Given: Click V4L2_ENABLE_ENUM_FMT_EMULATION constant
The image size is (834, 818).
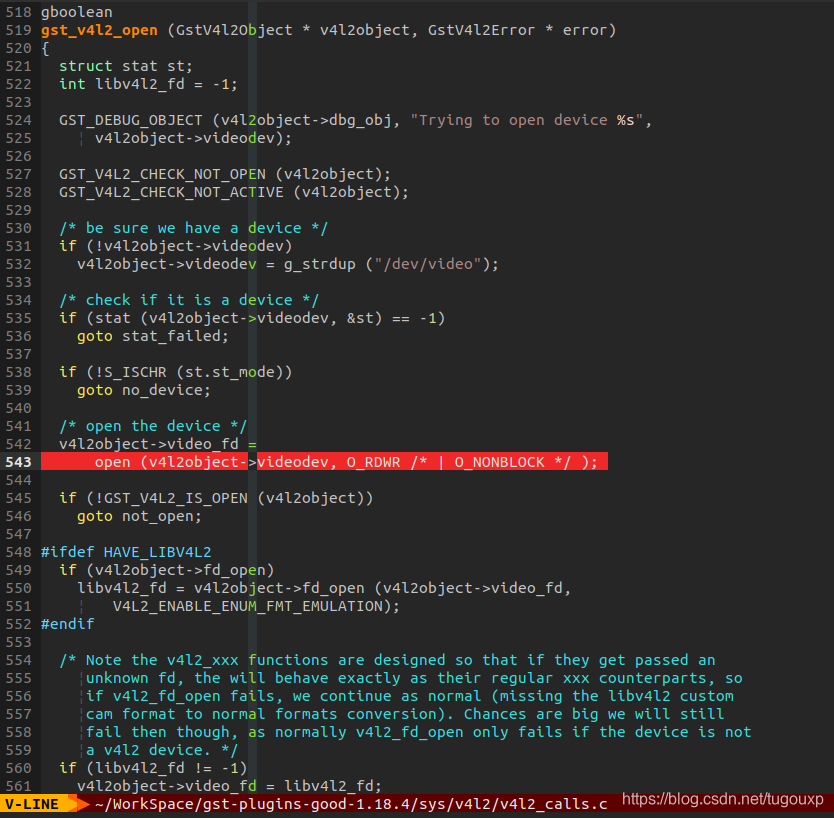Looking at the screenshot, I should click(x=247, y=606).
